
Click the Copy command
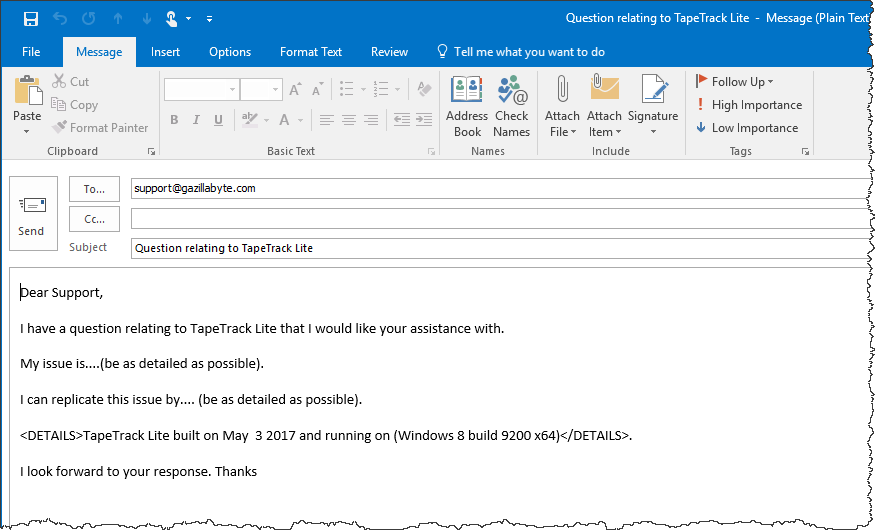click(x=74, y=104)
